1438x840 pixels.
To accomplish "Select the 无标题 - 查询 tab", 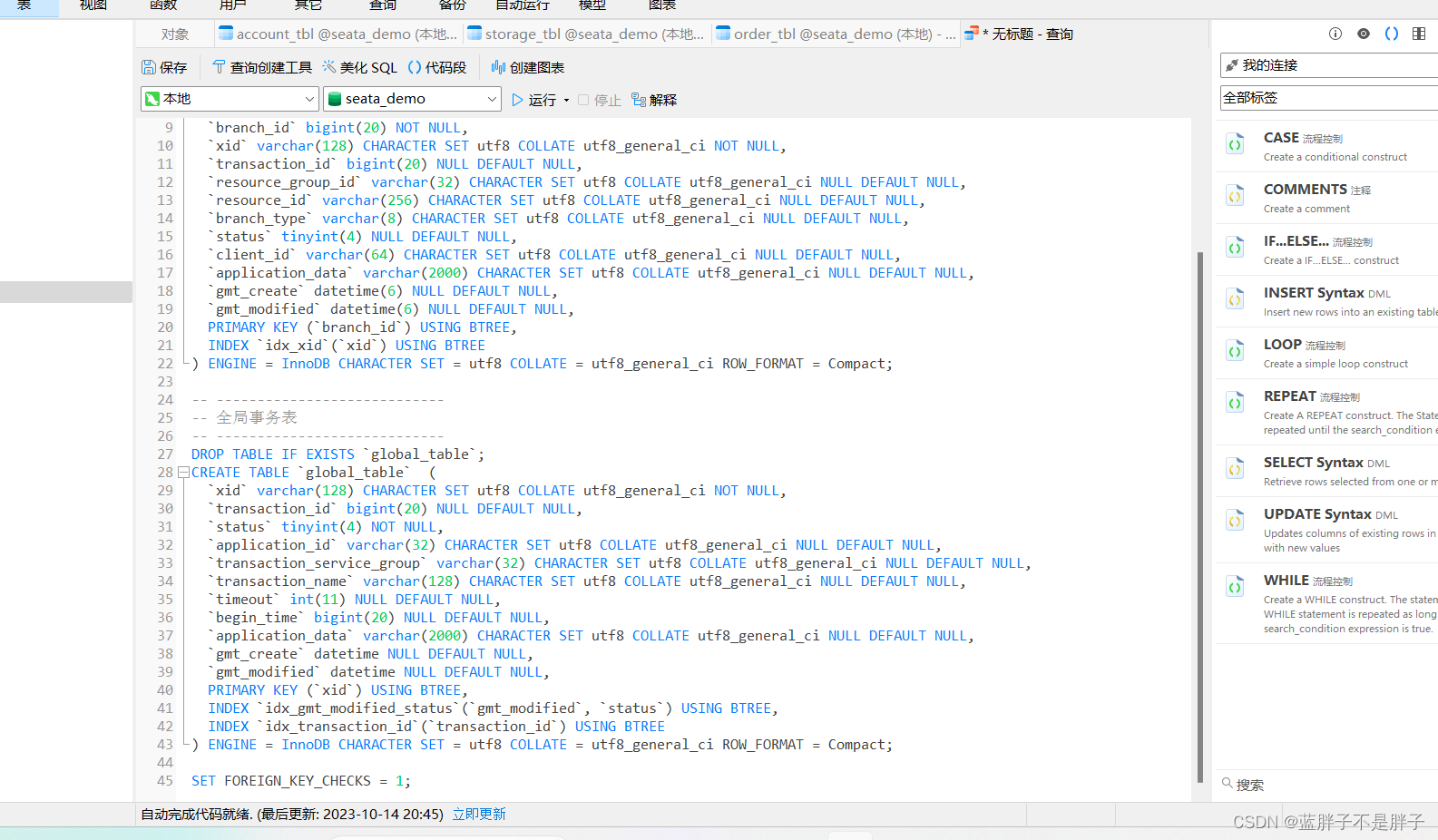I will click(x=1020, y=34).
